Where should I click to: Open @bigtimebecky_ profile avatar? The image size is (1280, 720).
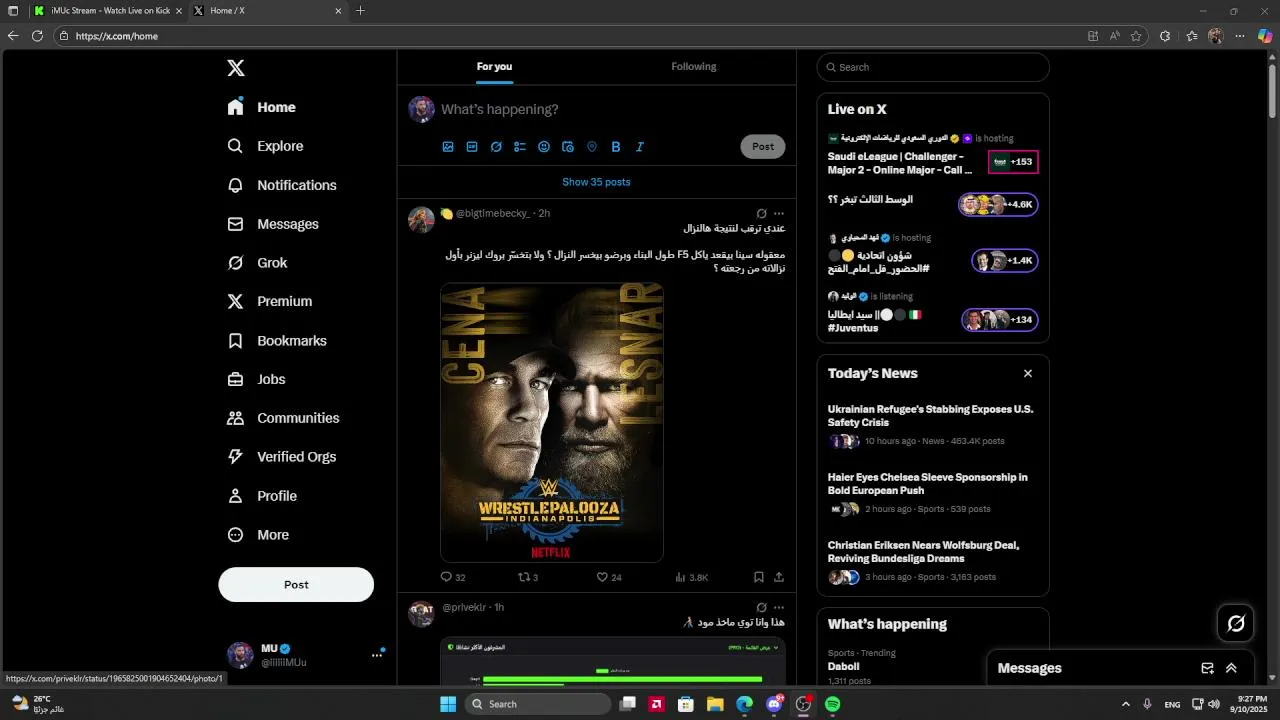point(421,219)
